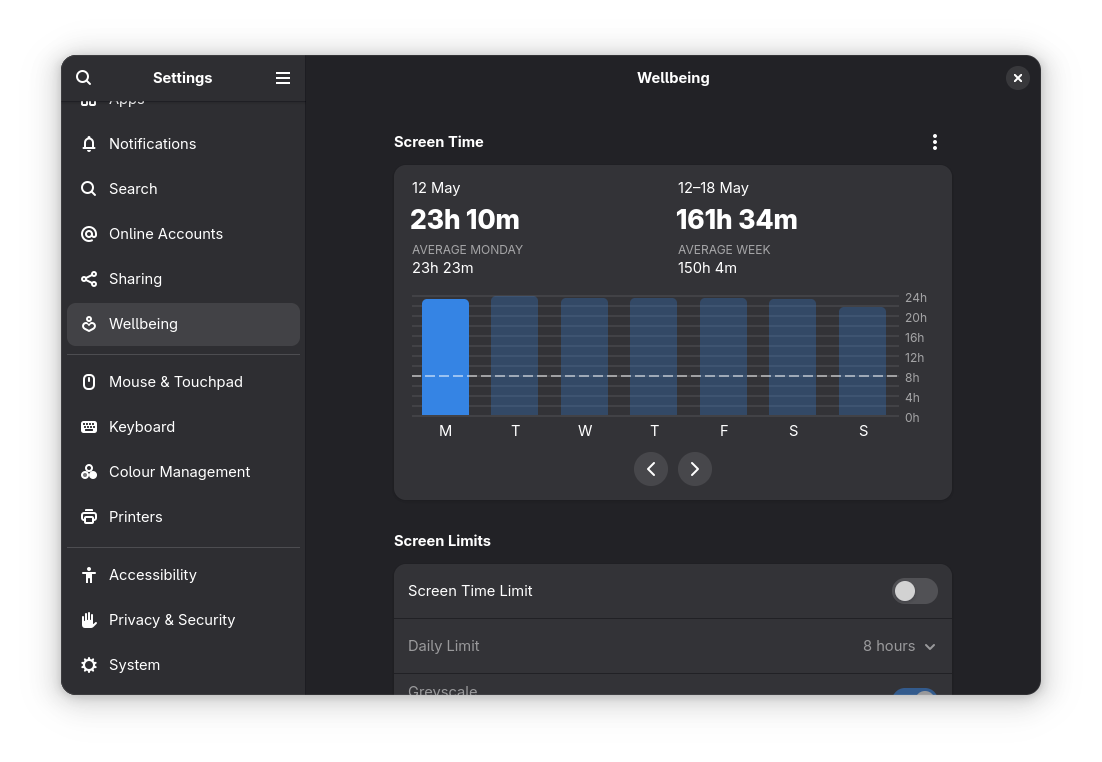
Task: Open the Daily Limit duration dropdown
Action: click(898, 646)
